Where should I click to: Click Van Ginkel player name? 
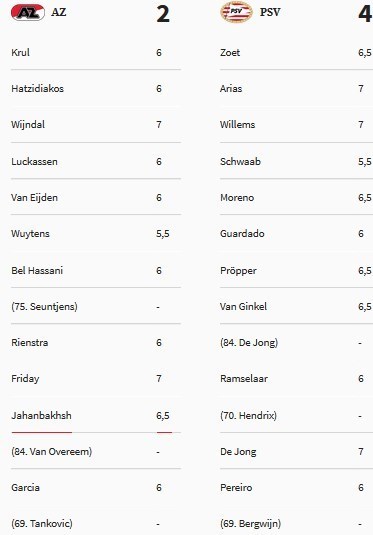coord(243,306)
